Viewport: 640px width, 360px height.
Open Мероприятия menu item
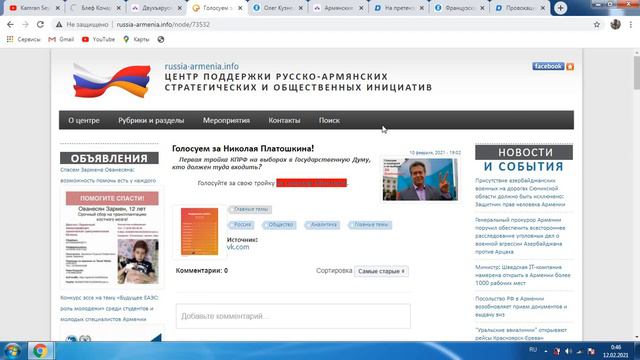[x=226, y=120]
